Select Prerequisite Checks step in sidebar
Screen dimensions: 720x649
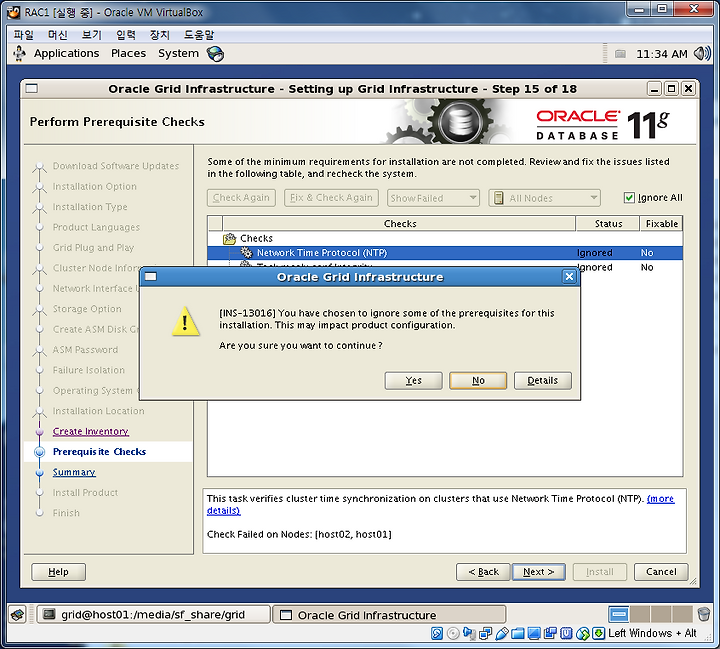tap(99, 451)
